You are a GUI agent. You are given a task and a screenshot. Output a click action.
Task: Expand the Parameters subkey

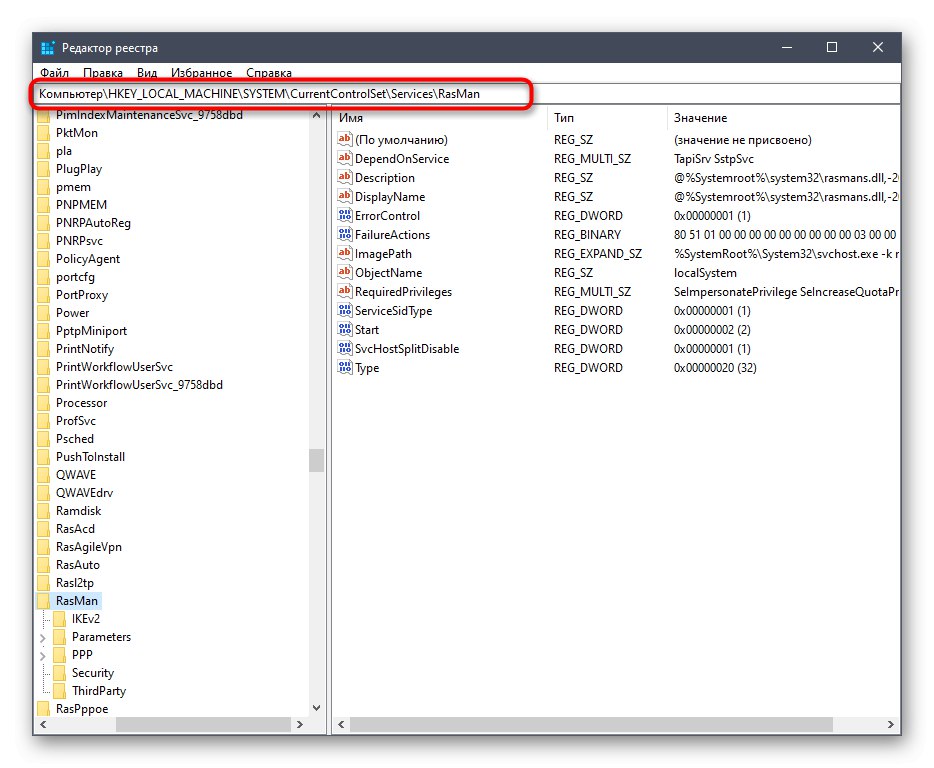42,638
